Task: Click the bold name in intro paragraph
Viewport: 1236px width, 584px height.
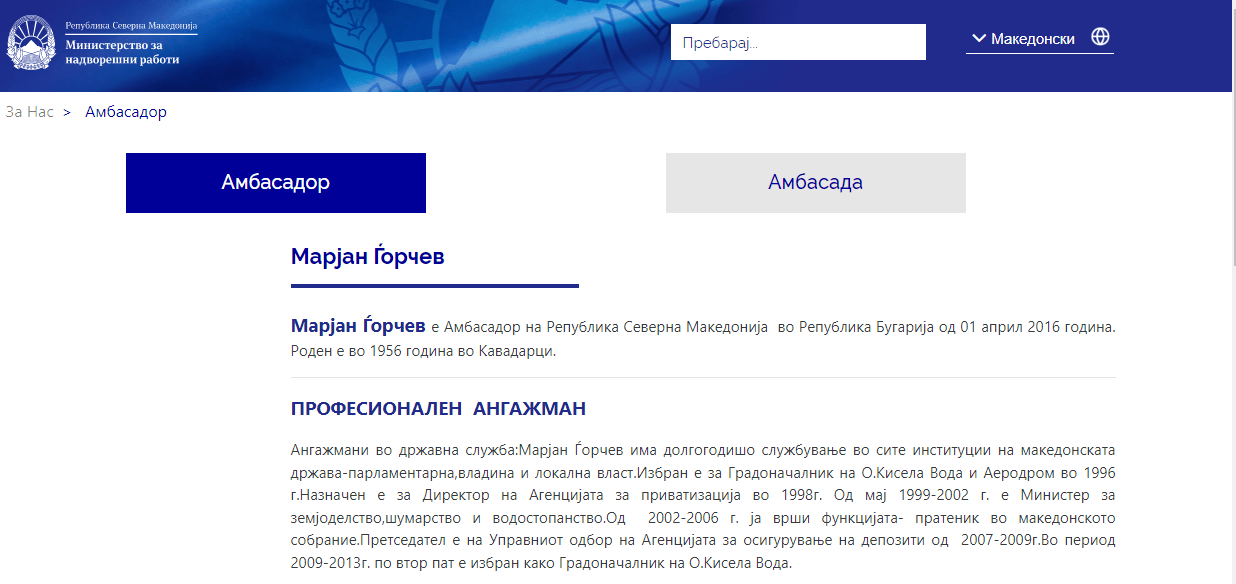Action: click(357, 326)
